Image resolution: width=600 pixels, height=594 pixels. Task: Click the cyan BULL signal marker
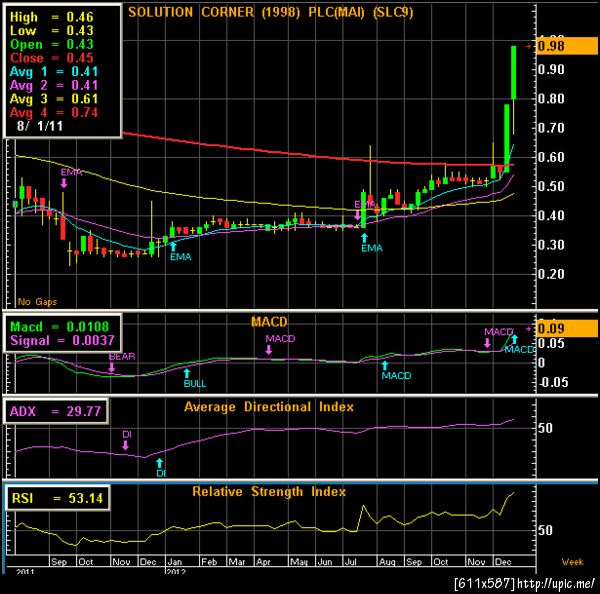186,373
